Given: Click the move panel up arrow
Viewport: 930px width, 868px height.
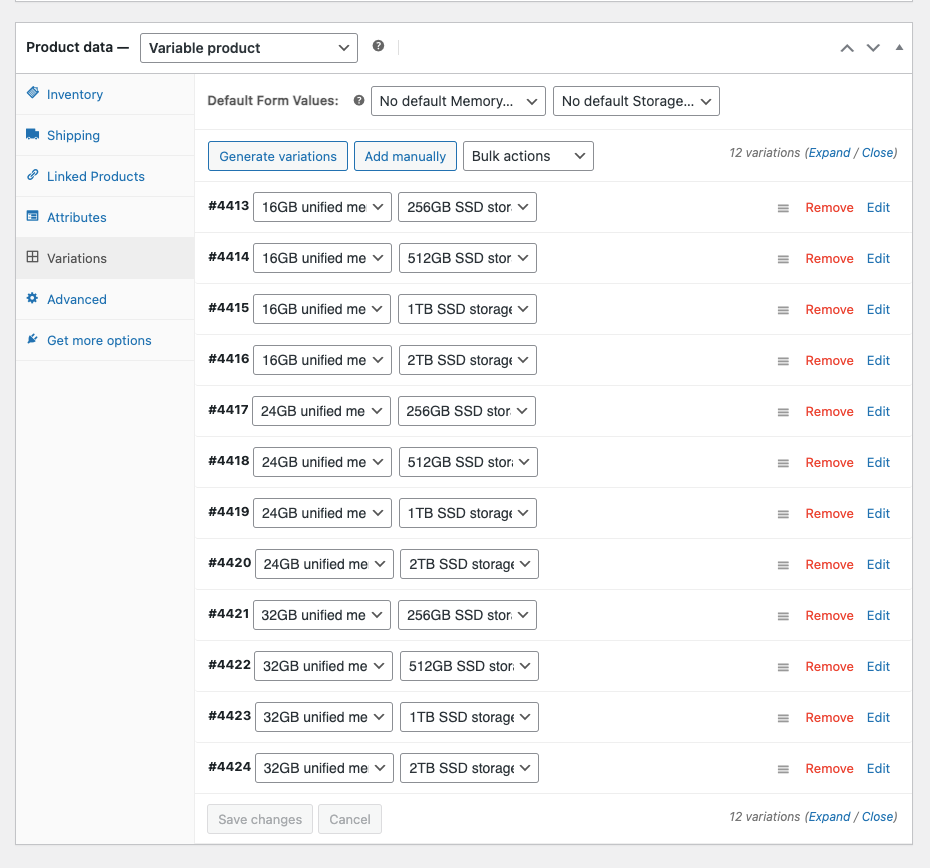Looking at the screenshot, I should coord(847,48).
